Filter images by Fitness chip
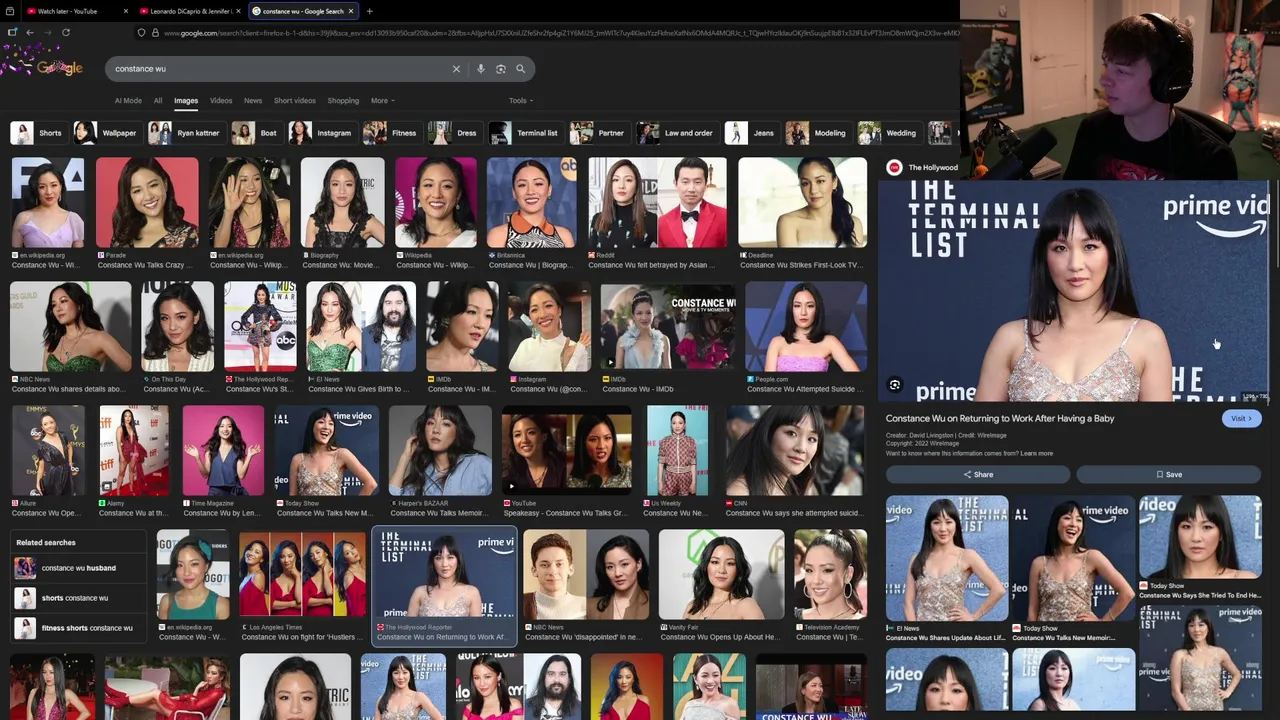 tap(392, 133)
